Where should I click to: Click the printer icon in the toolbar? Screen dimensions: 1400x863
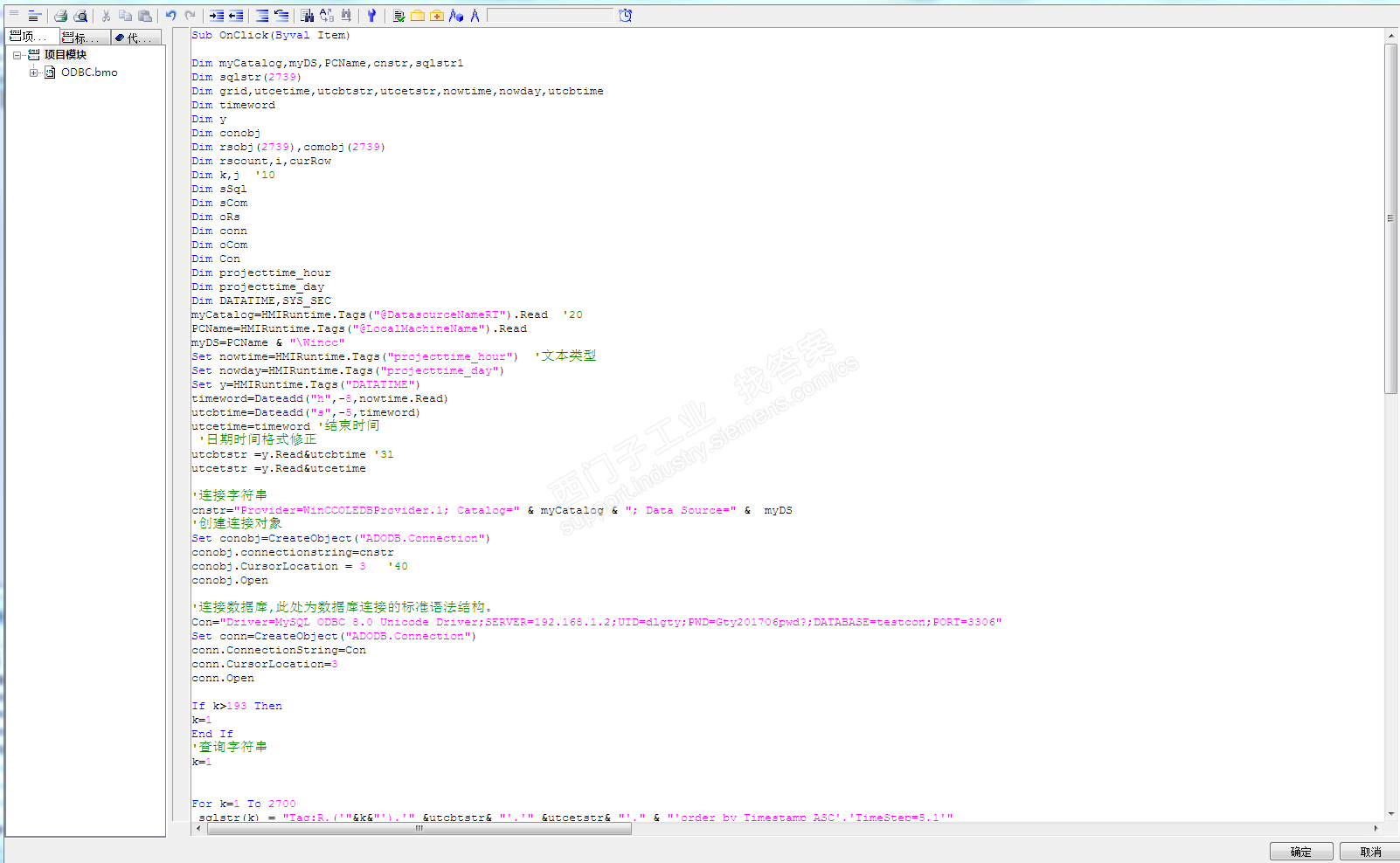60,16
